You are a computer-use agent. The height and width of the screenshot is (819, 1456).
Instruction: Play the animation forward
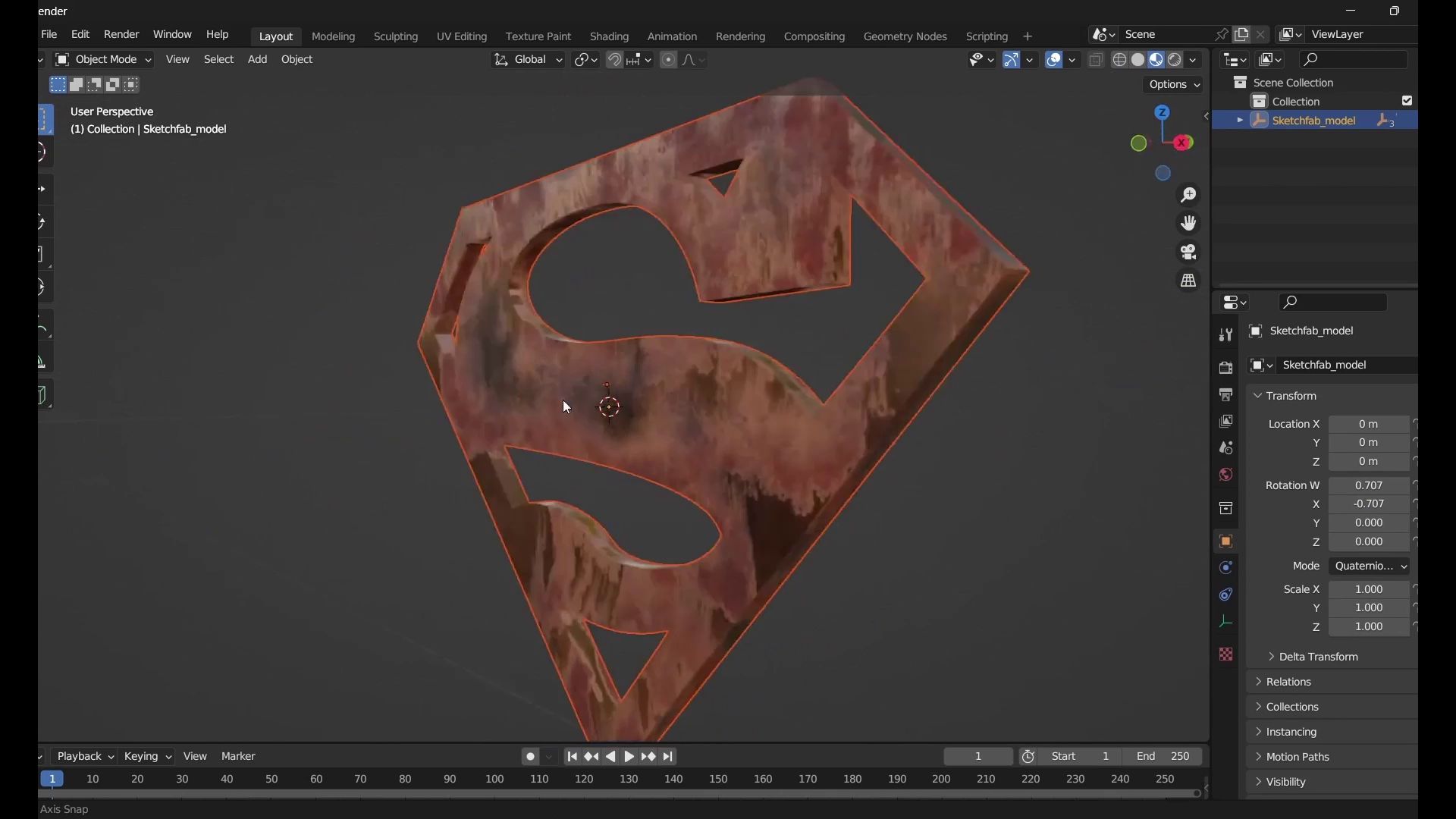click(x=630, y=757)
